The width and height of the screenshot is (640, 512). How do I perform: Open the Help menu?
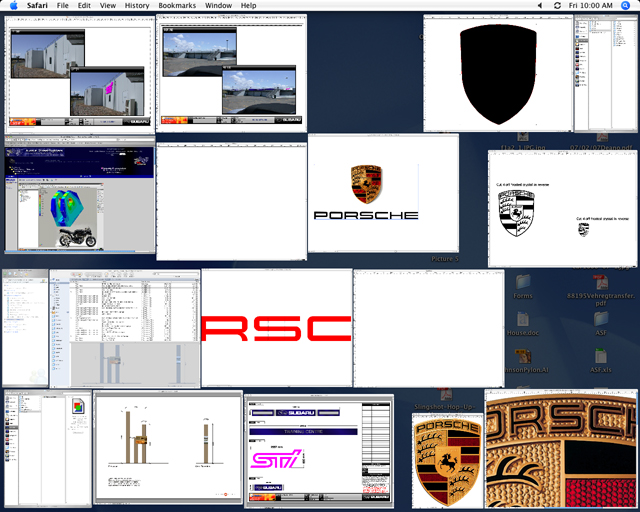248,5
